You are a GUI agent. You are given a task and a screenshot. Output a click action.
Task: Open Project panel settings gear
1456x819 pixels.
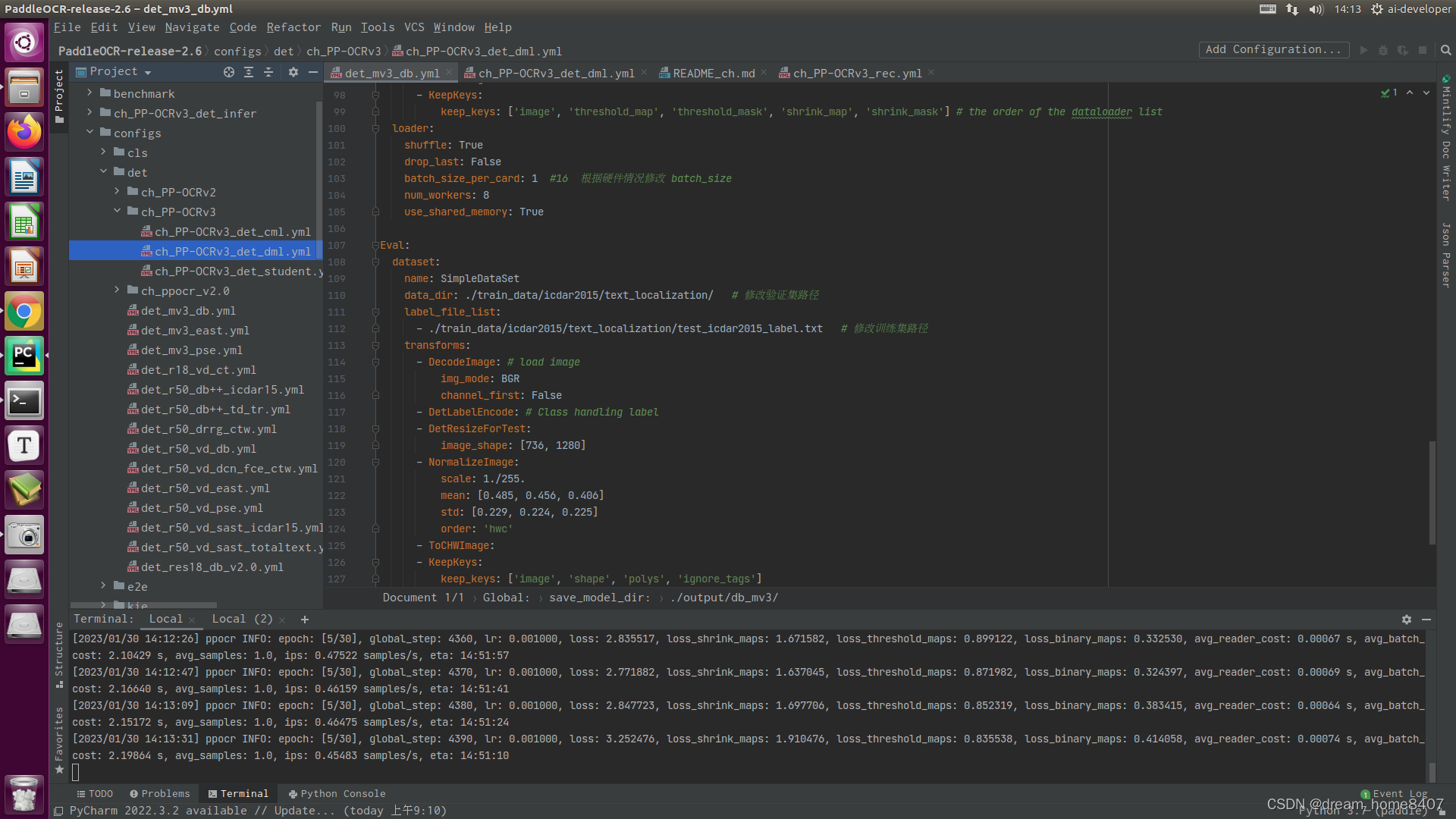tap(293, 72)
